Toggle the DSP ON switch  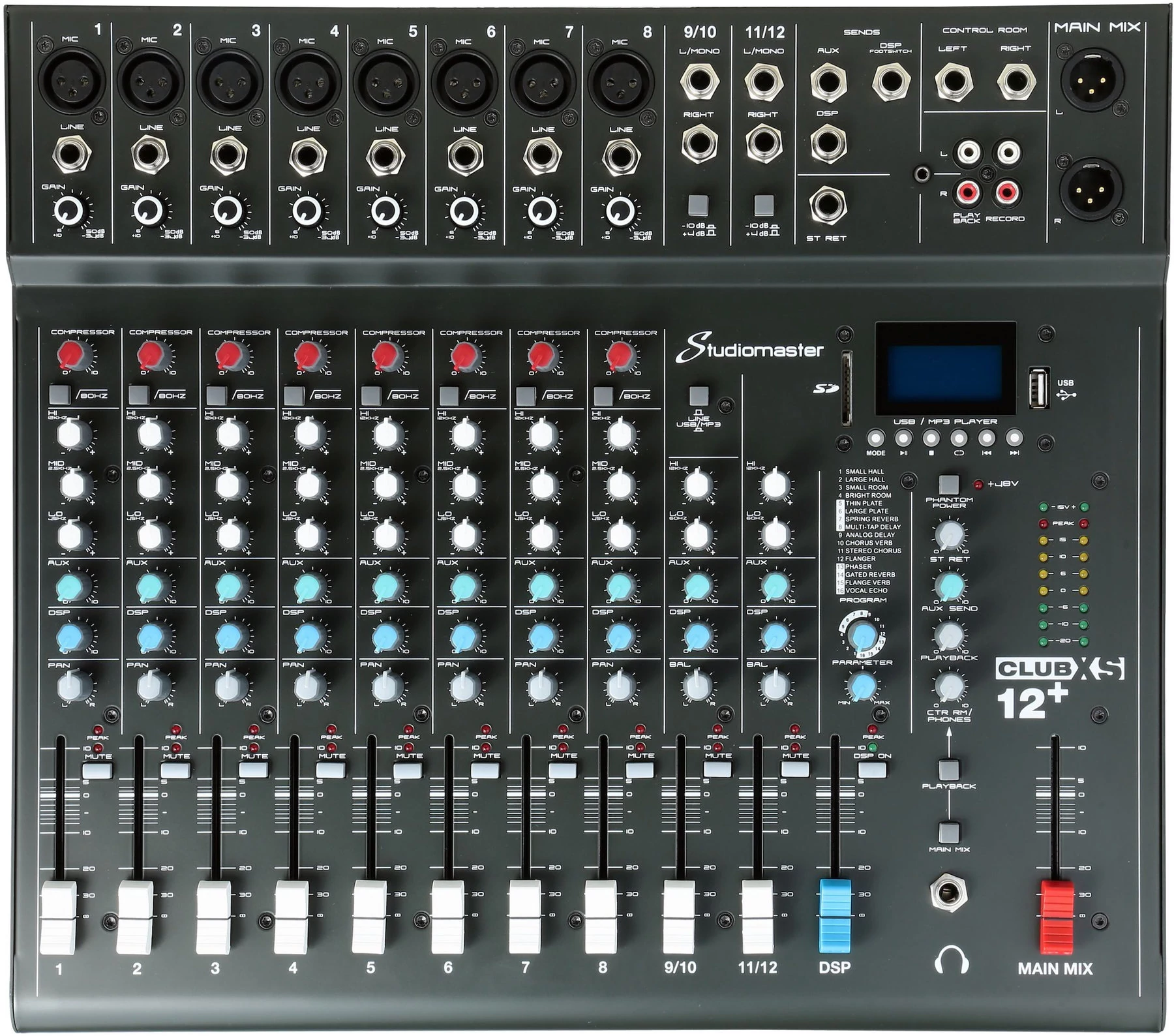point(871,770)
